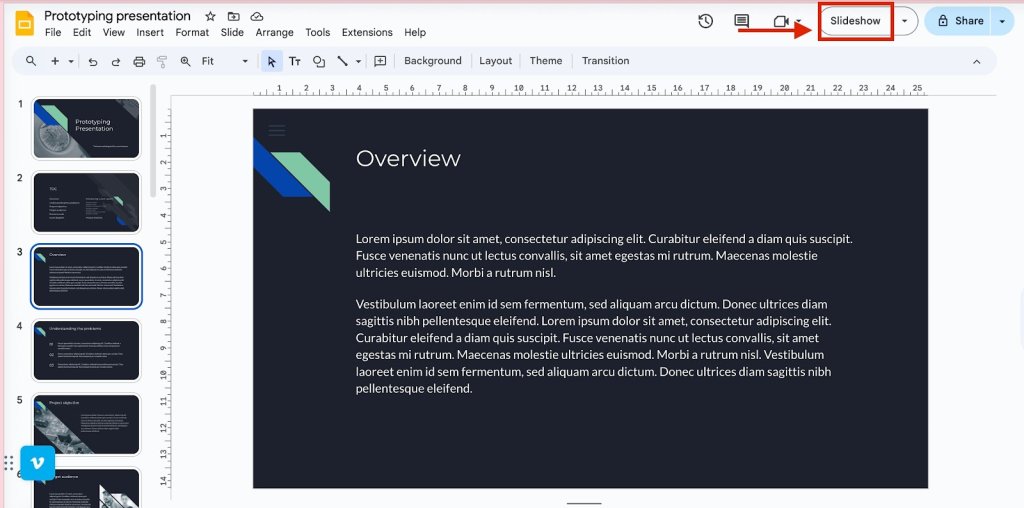Viewport: 1024px width, 508px height.
Task: Open the Help menu
Action: (415, 32)
